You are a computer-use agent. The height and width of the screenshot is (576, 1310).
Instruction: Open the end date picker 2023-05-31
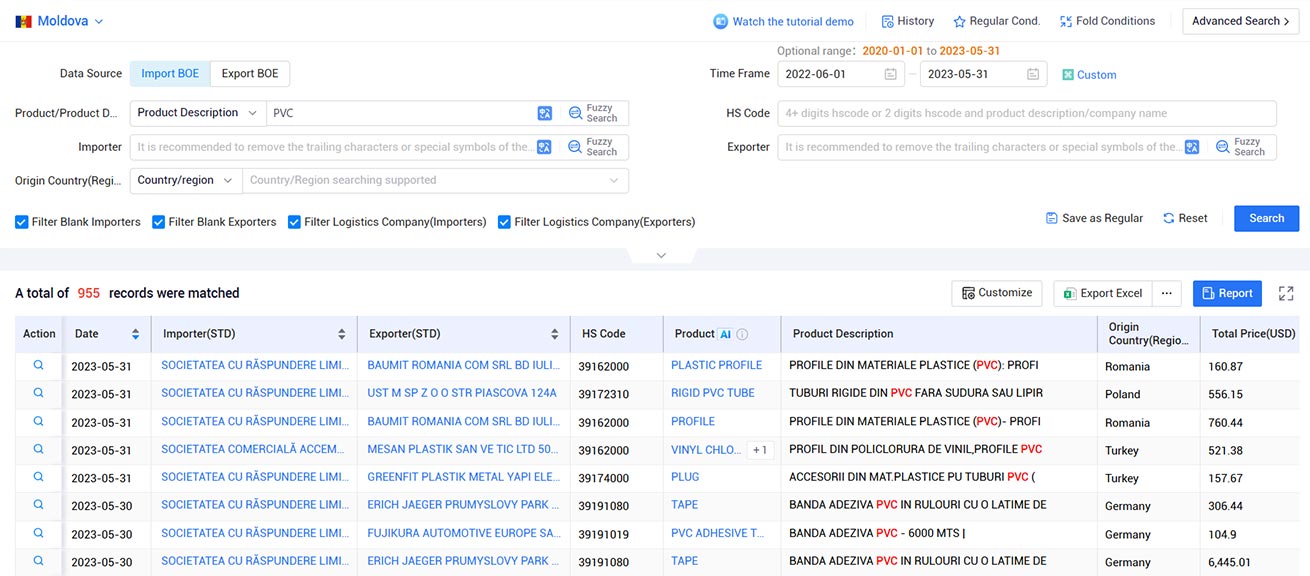pos(983,74)
